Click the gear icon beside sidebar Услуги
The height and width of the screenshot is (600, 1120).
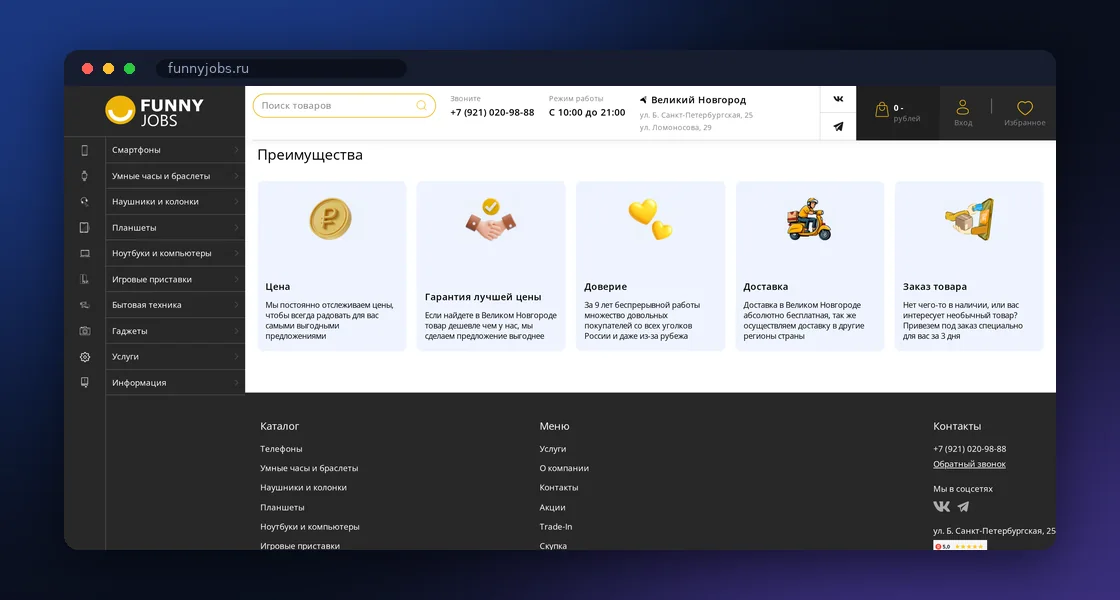84,356
